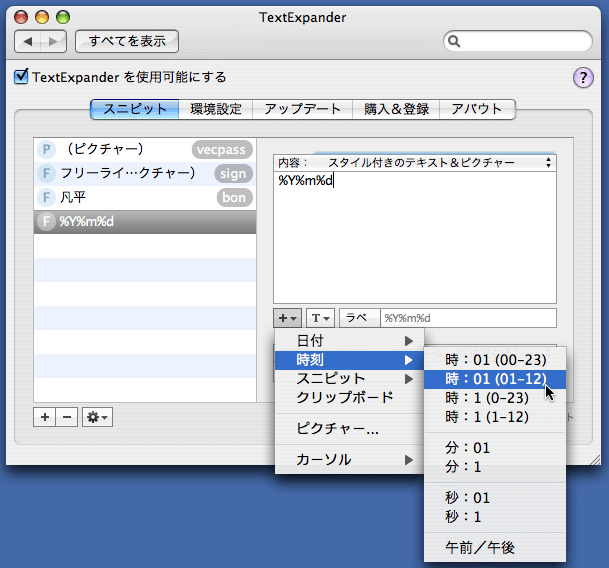Screen dimensions: 609x568
Task: Expand the 時刻 submenu
Action: 350,360
